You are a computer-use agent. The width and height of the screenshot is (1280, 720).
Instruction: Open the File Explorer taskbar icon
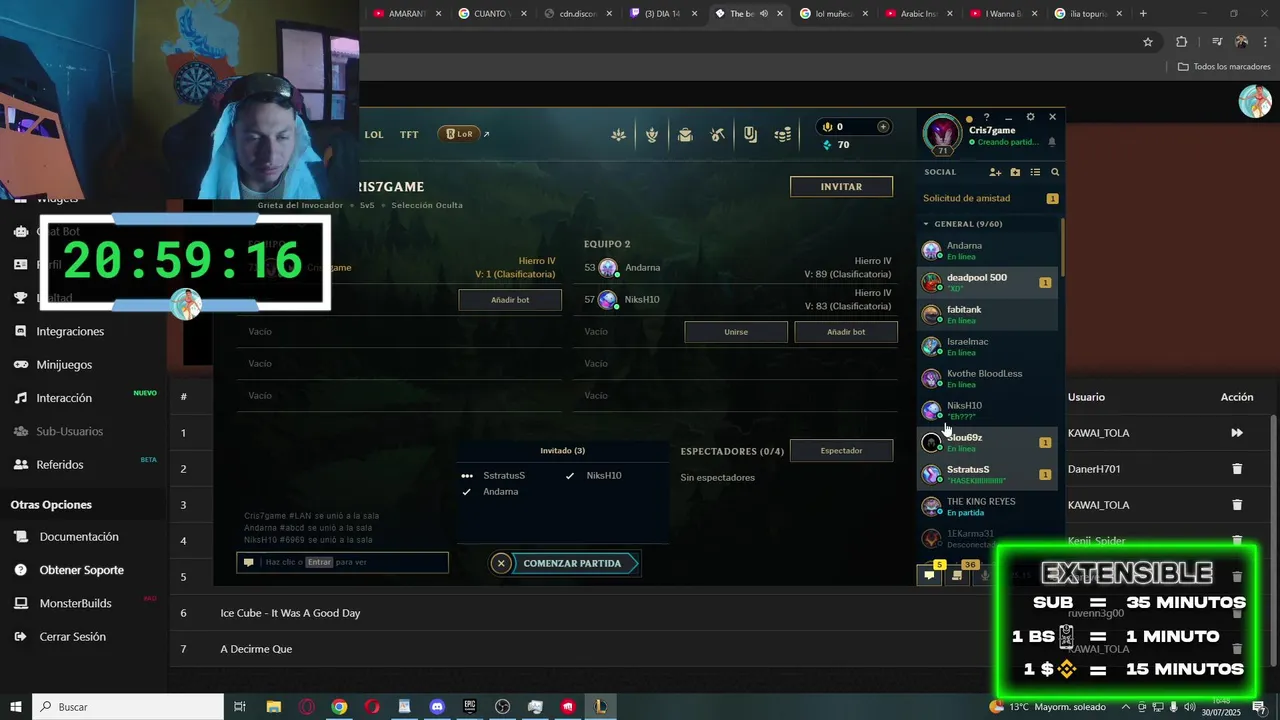274,707
